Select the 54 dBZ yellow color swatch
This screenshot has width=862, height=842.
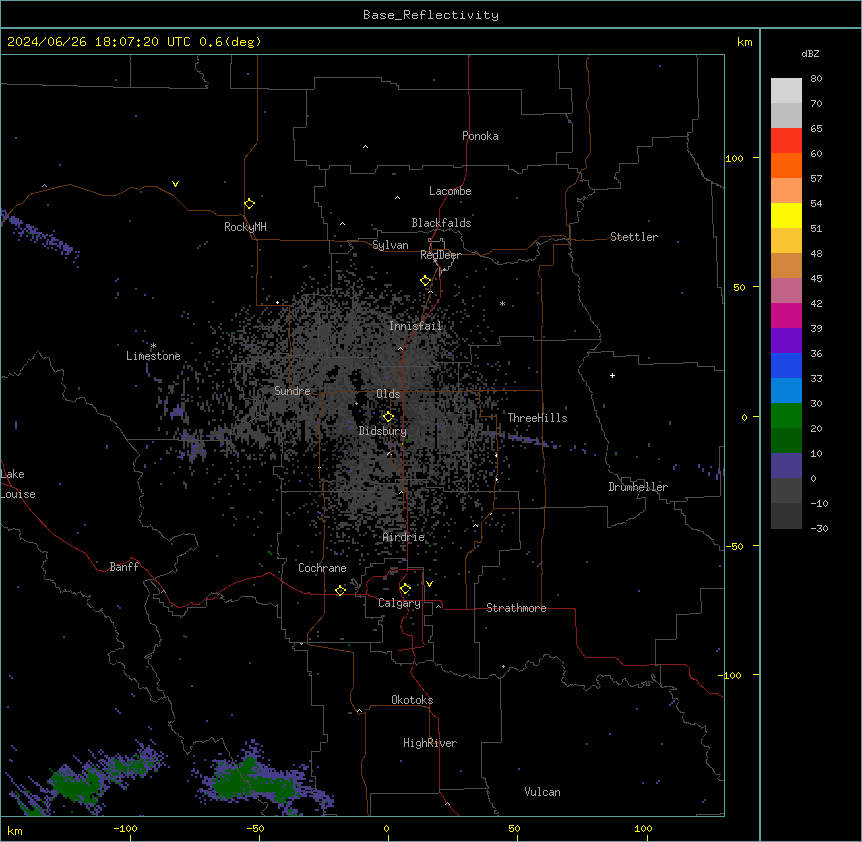(786, 215)
